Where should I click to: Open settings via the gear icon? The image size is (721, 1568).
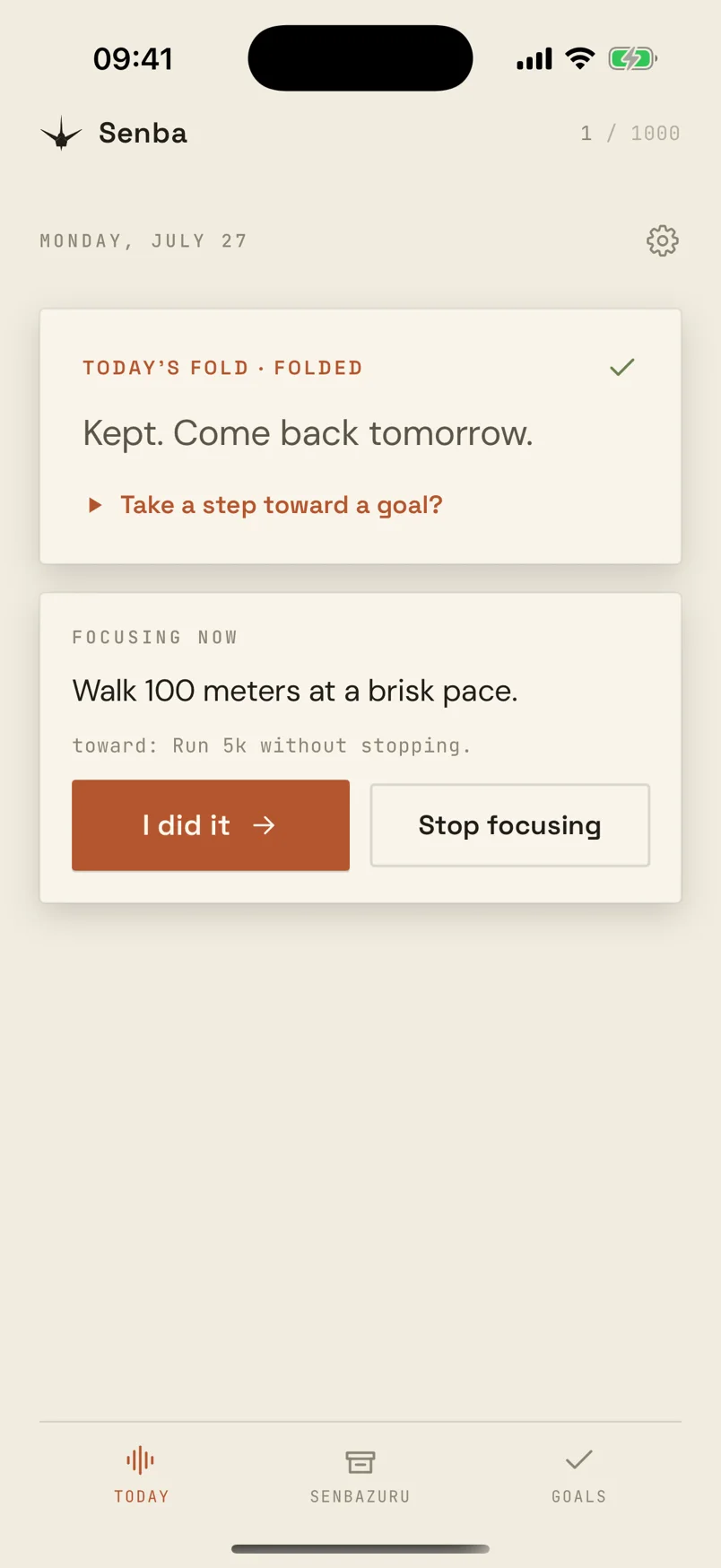click(663, 240)
